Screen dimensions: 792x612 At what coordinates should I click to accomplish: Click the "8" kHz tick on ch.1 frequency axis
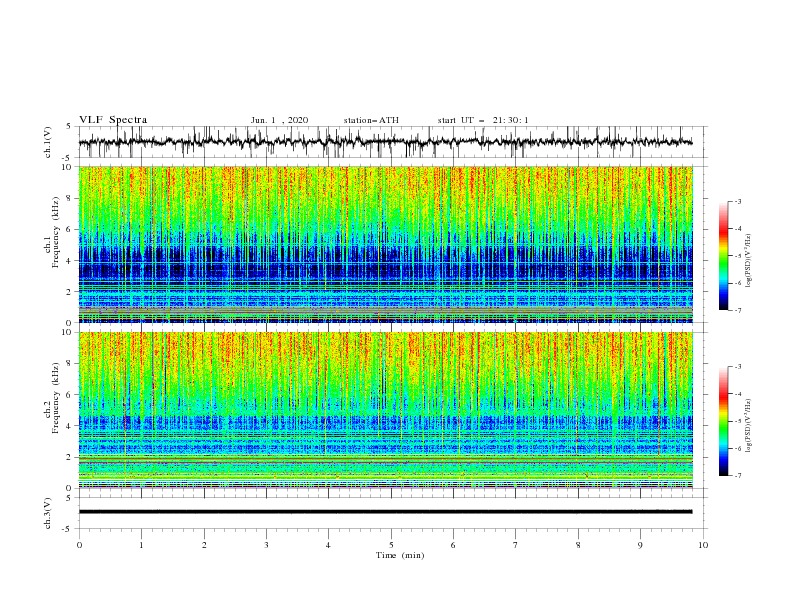[x=70, y=198]
